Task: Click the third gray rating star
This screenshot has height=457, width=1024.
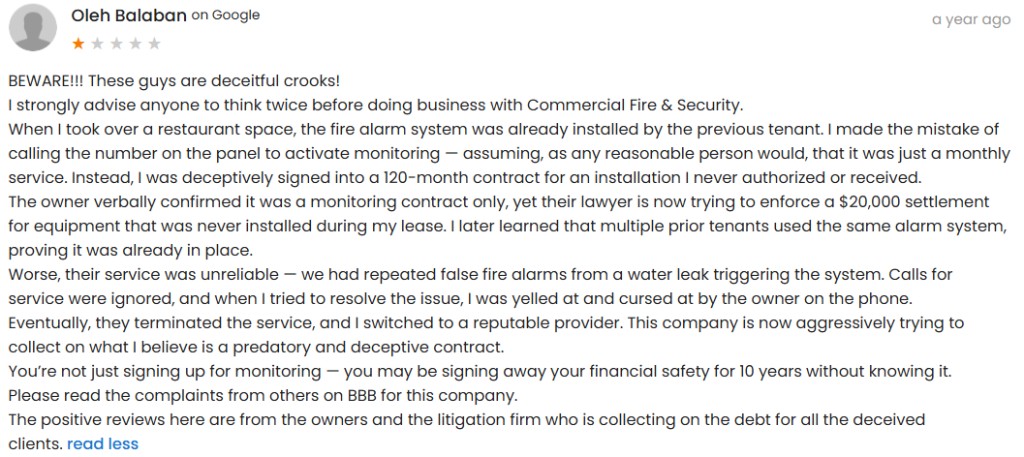Action: click(x=116, y=44)
